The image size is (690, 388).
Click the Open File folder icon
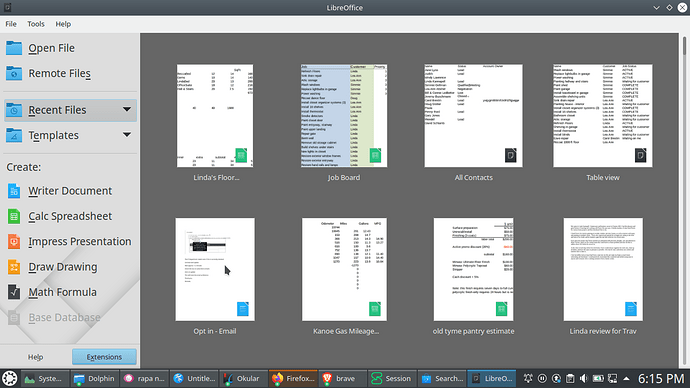pyautogui.click(x=14, y=48)
